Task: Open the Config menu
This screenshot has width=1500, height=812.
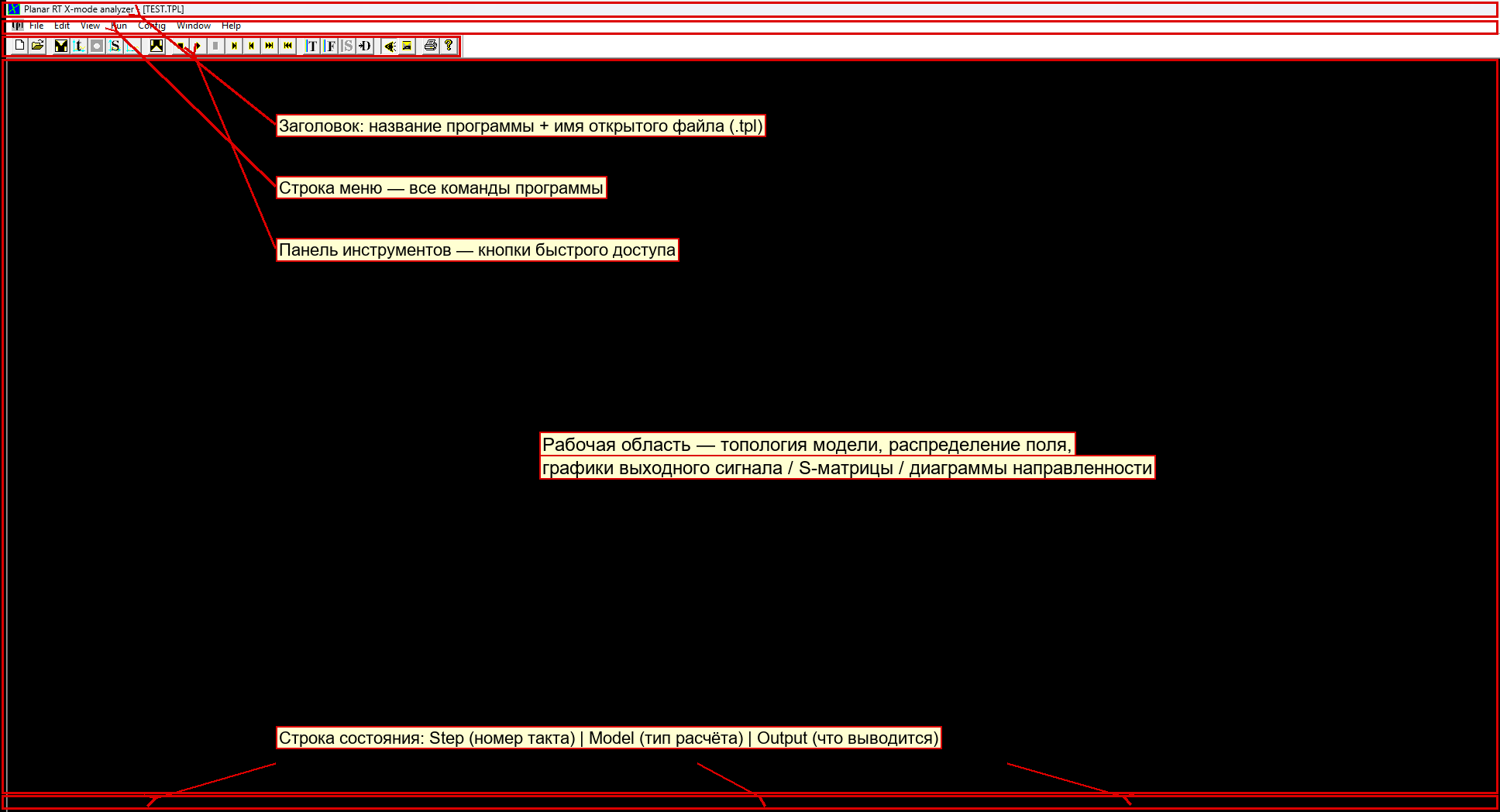Action: [152, 26]
